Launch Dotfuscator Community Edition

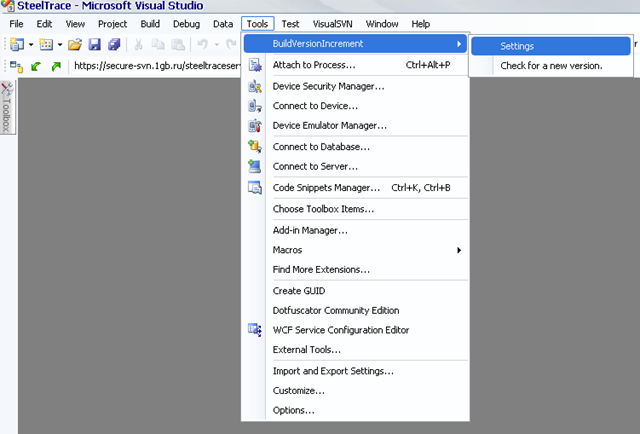355,310
